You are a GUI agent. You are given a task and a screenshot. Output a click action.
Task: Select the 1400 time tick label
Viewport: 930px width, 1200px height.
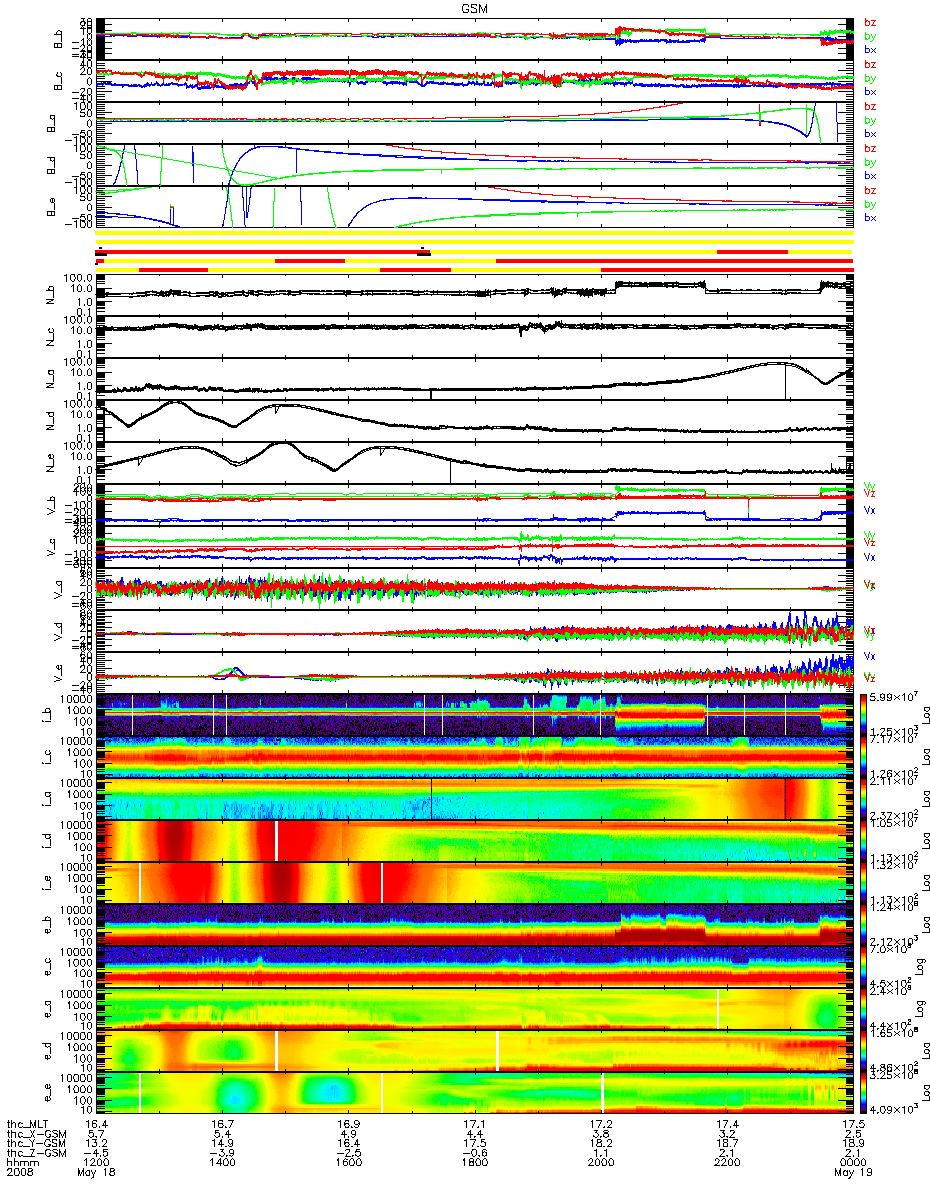[x=223, y=1162]
